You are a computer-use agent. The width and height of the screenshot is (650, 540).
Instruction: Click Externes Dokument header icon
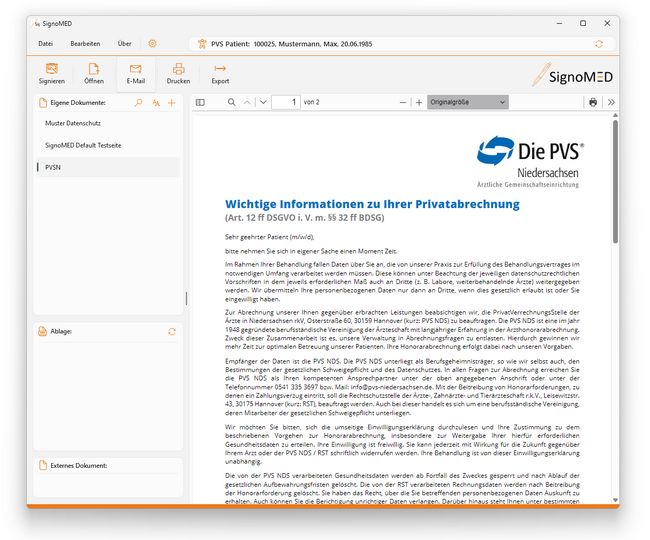tap(43, 465)
